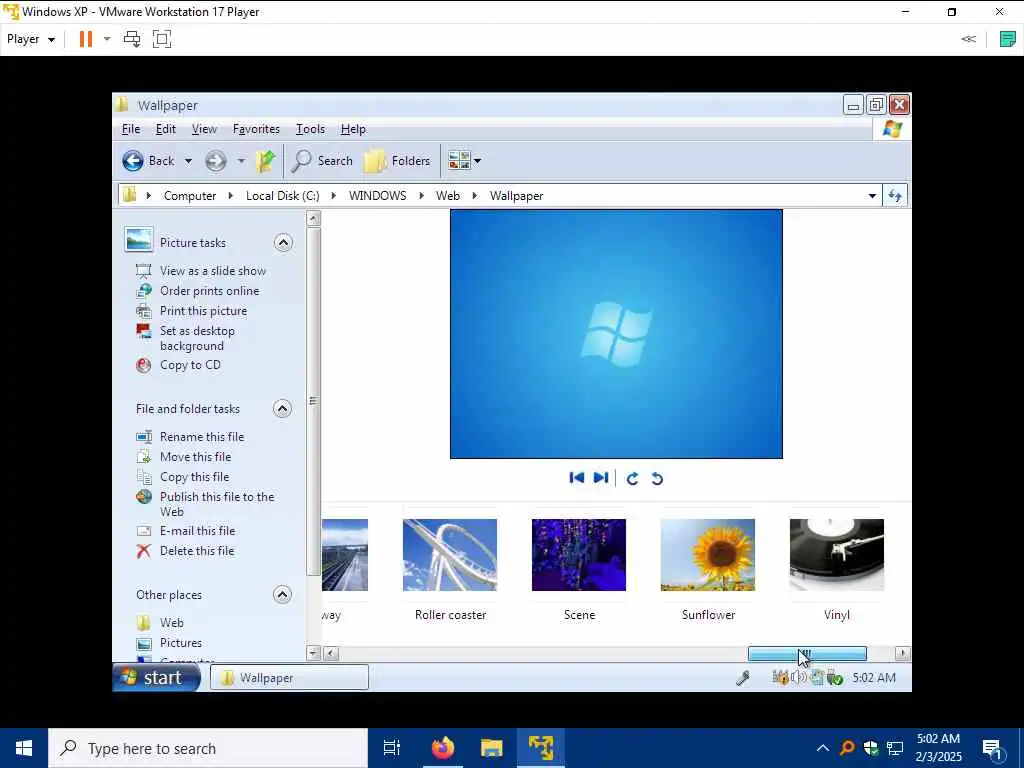Viewport: 1024px width, 768px height.
Task: Open the Edit menu
Action: [x=165, y=129]
